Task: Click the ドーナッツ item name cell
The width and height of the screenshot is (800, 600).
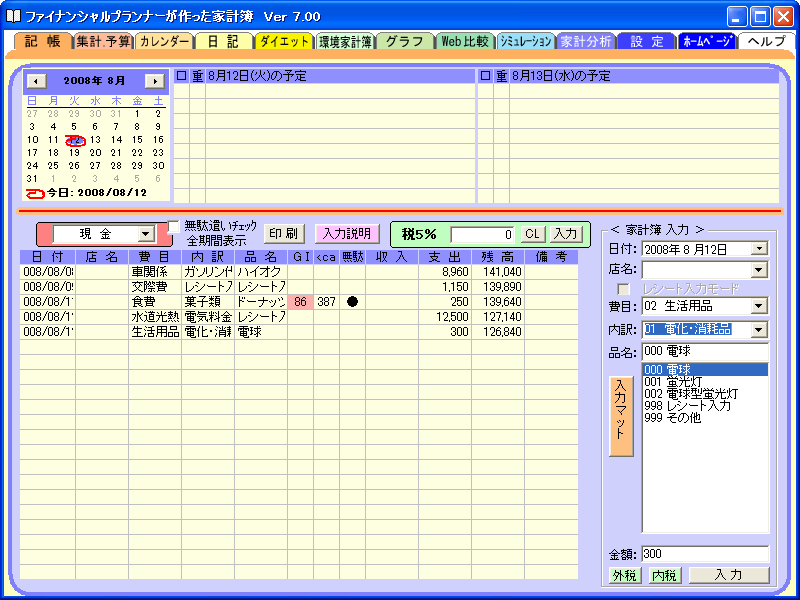Action: [261, 302]
